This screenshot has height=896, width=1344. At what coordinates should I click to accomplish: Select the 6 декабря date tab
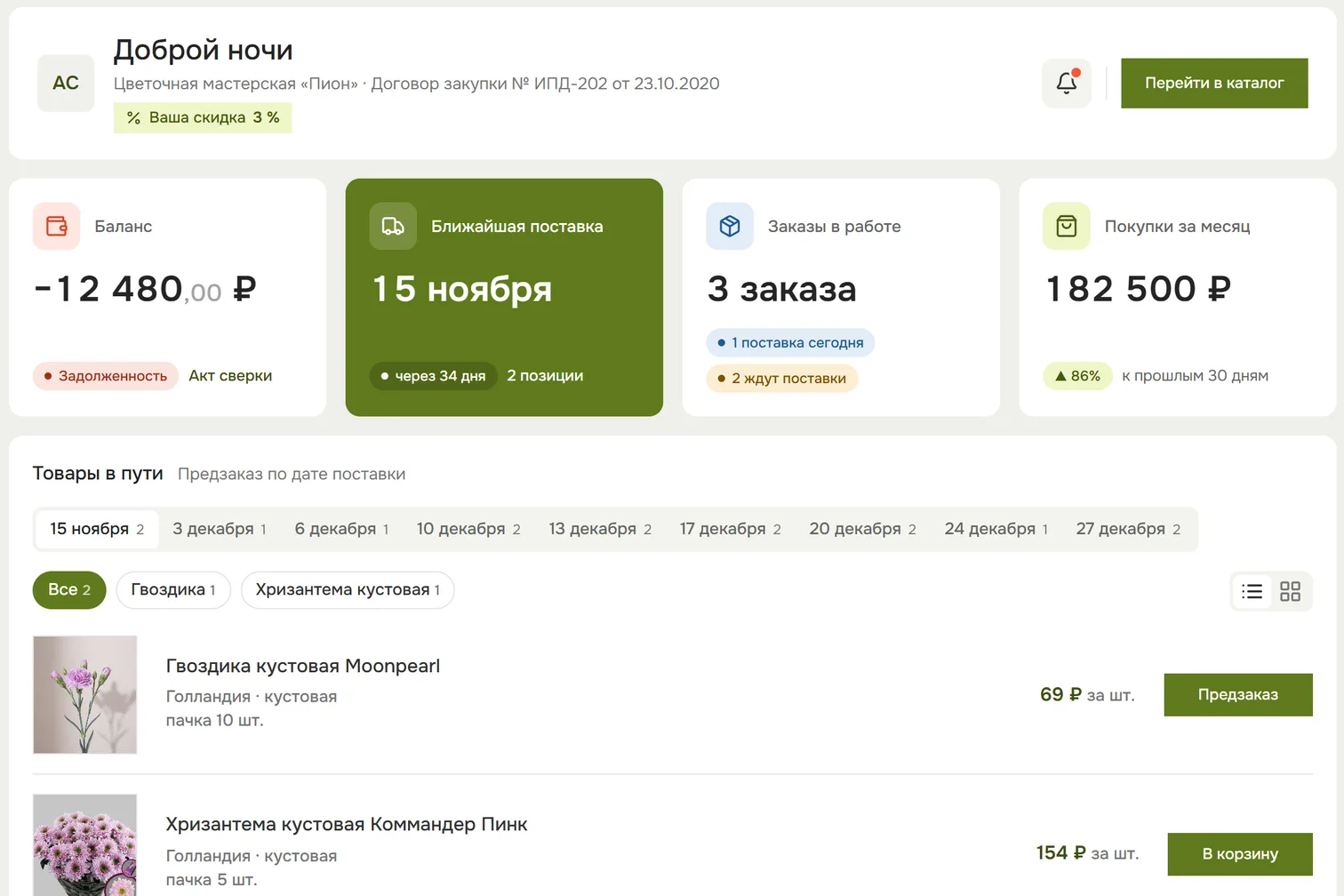[x=342, y=529]
